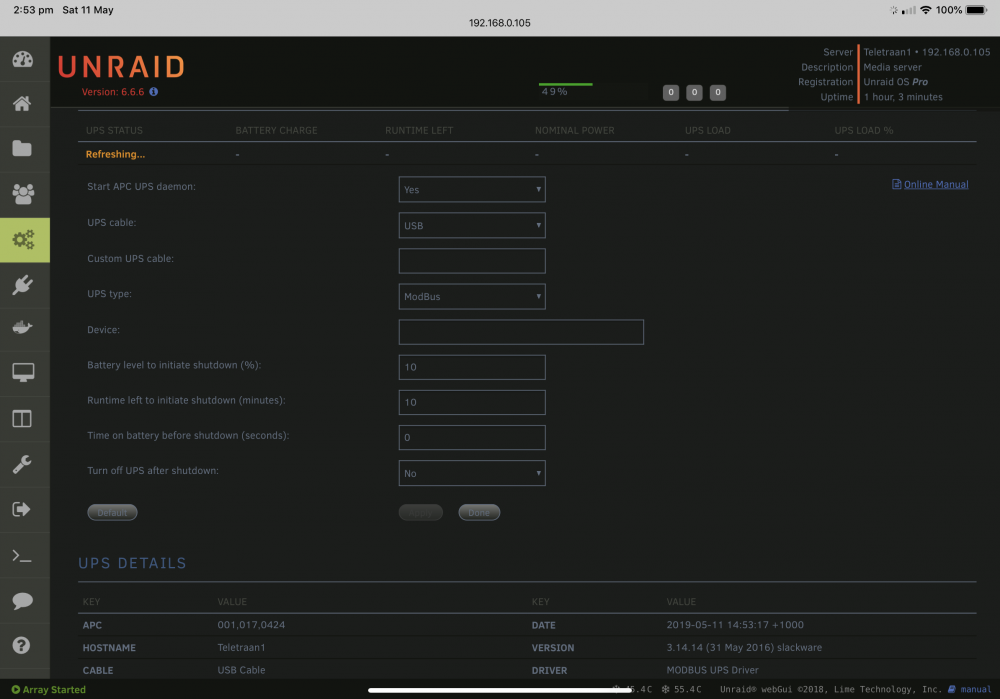This screenshot has height=699, width=1000.
Task: Open the split-panel layout icon in sidebar
Action: pos(22,419)
